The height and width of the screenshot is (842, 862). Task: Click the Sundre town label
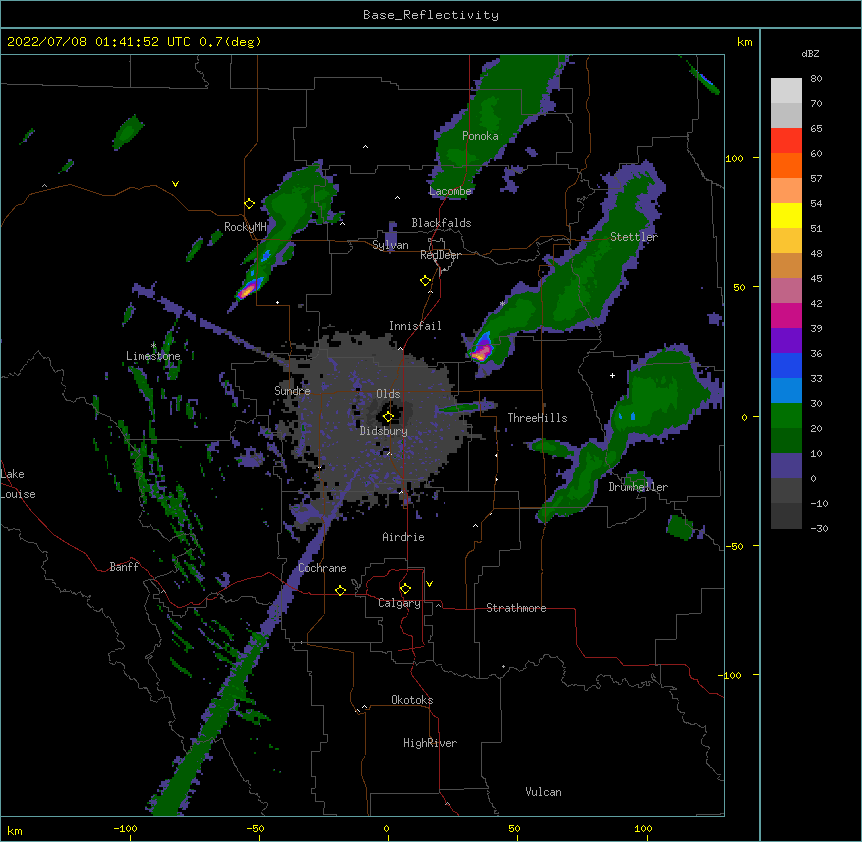(292, 391)
